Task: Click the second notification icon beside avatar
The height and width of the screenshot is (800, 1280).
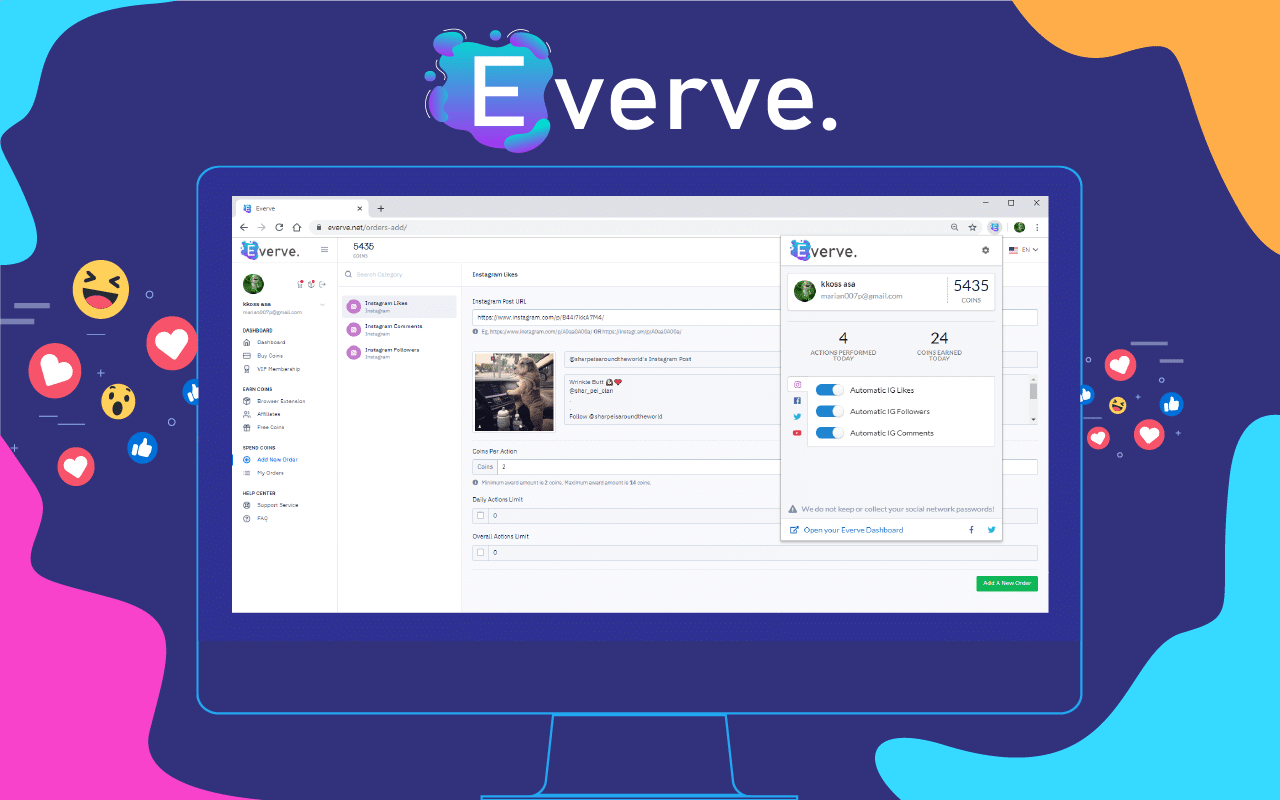Action: 311,285
